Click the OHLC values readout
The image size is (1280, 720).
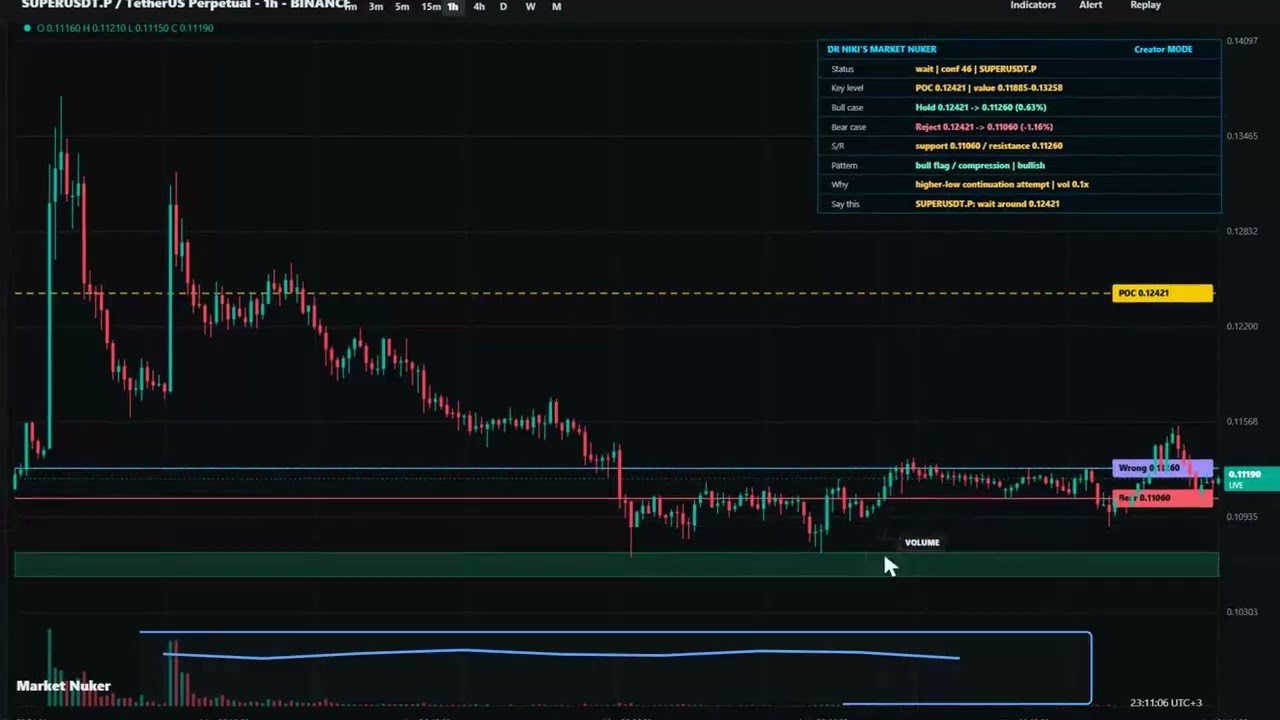click(125, 28)
